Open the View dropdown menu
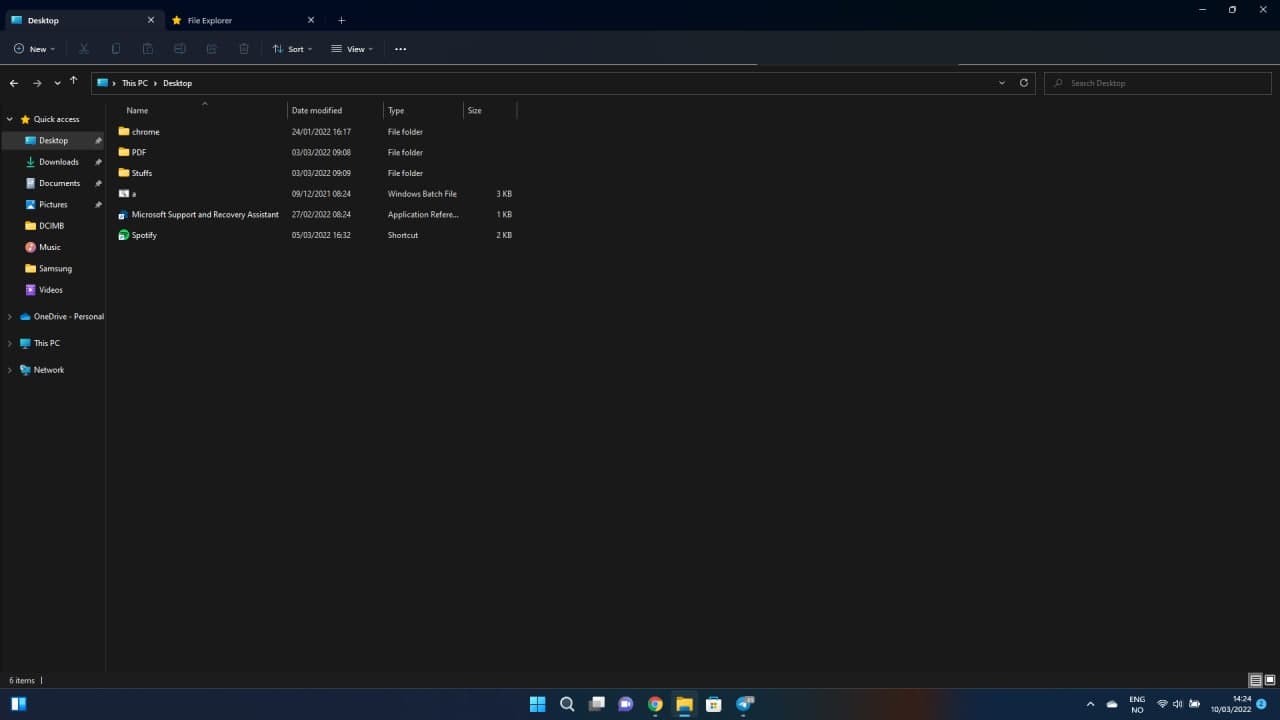Screen dimensions: 1280x720 point(352,49)
